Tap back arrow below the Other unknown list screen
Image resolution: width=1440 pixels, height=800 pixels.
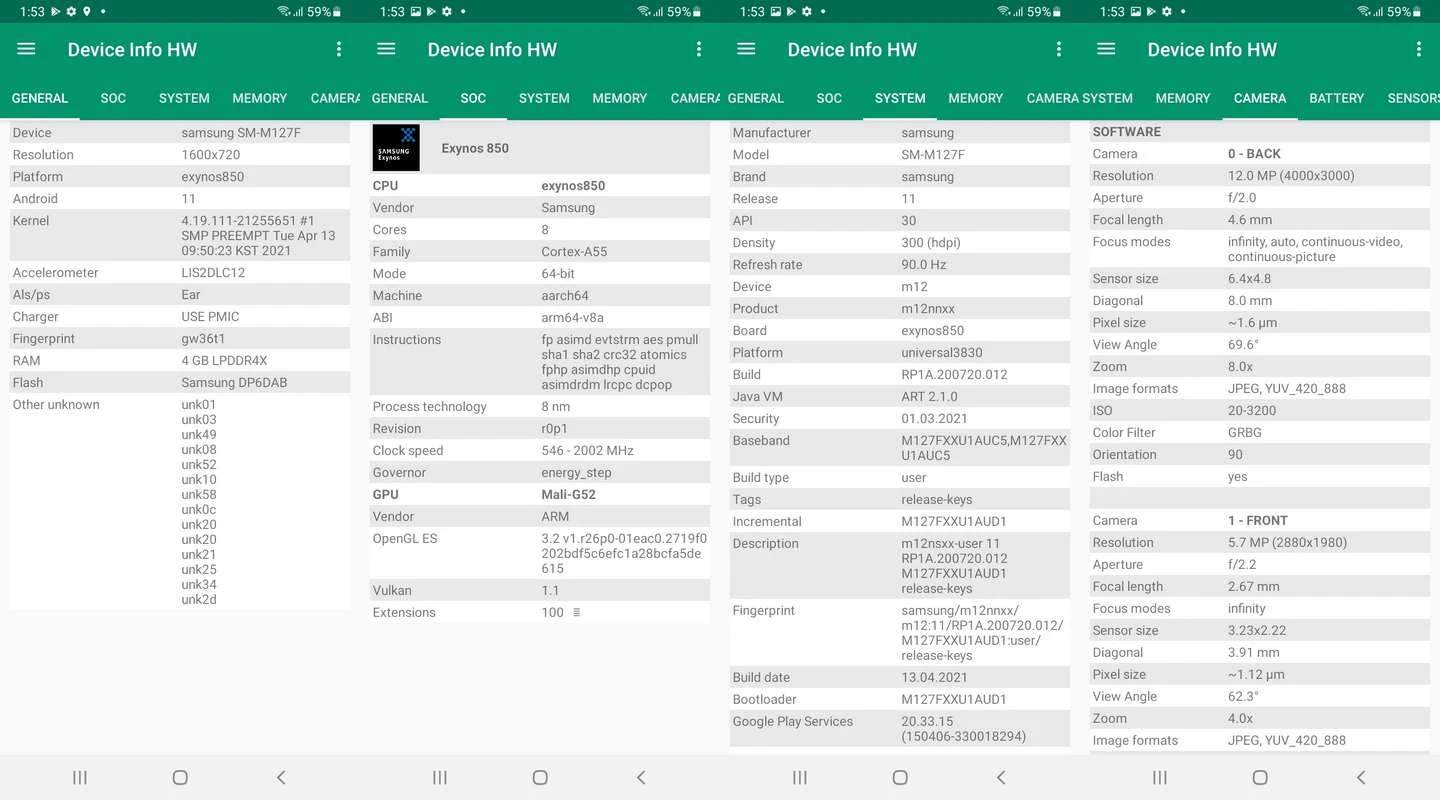(280, 777)
